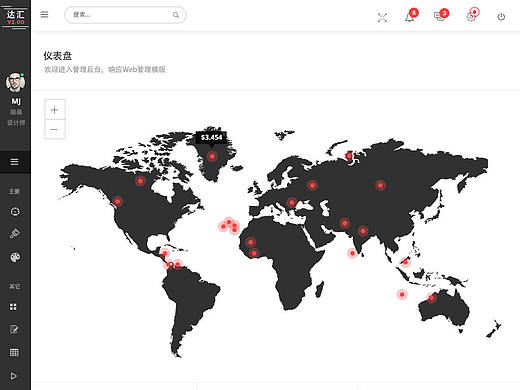Toggle the hamburger menu in the top bar
This screenshot has width=520, height=390.
pos(44,14)
